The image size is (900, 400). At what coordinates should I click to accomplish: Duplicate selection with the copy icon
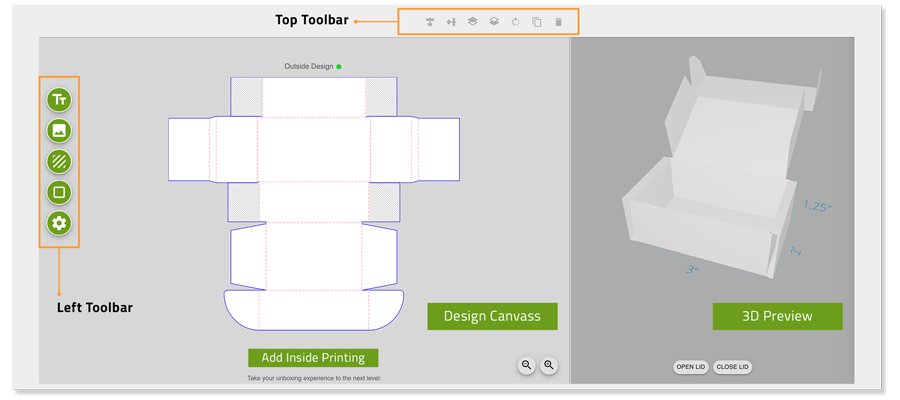pyautogui.click(x=537, y=22)
